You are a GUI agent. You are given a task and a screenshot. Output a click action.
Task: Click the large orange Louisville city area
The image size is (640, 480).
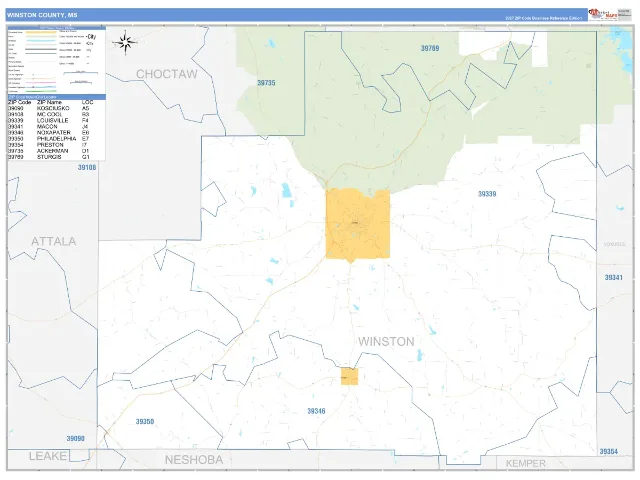click(x=358, y=223)
